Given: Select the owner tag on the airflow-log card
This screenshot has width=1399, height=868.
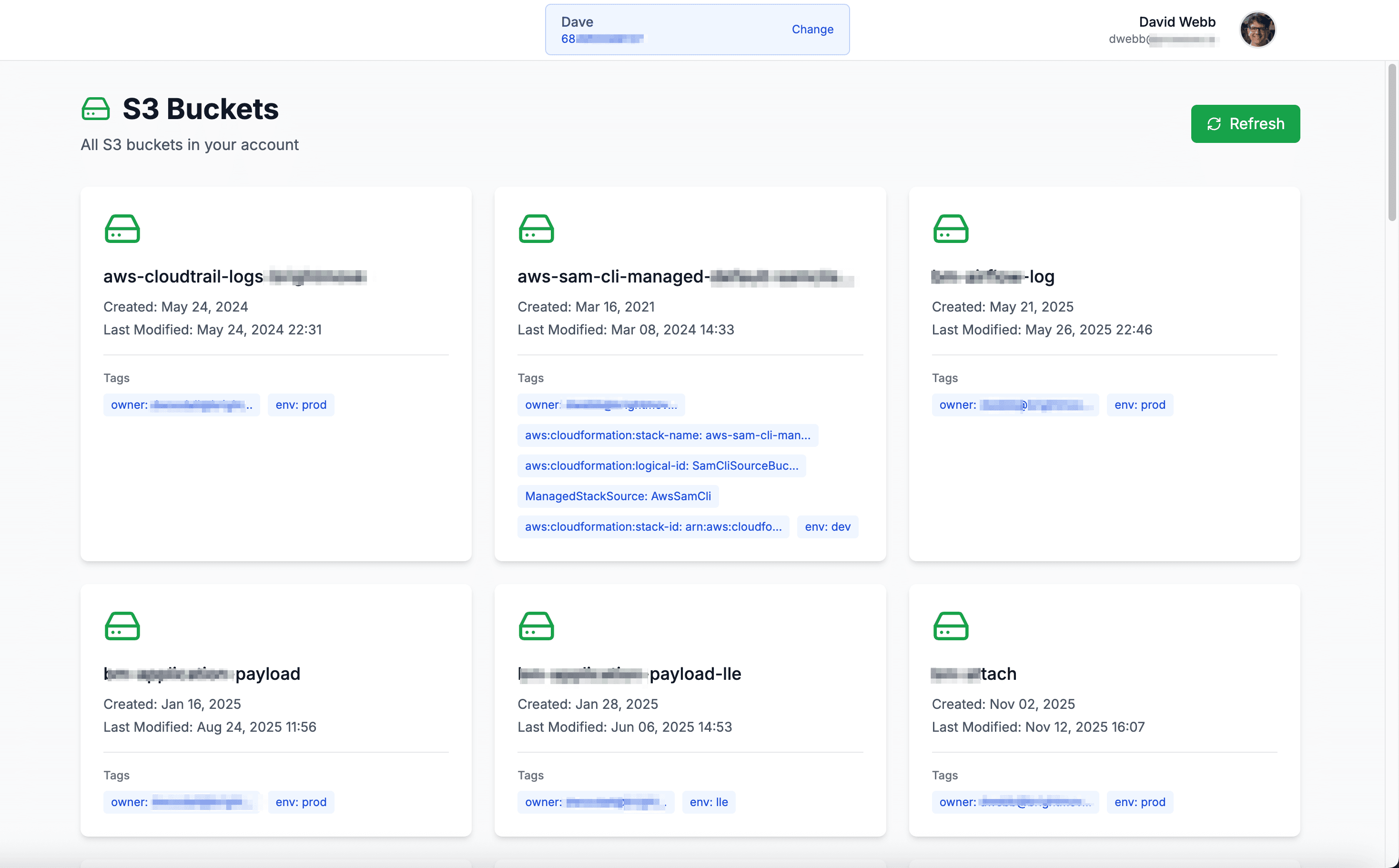Looking at the screenshot, I should 1014,405.
